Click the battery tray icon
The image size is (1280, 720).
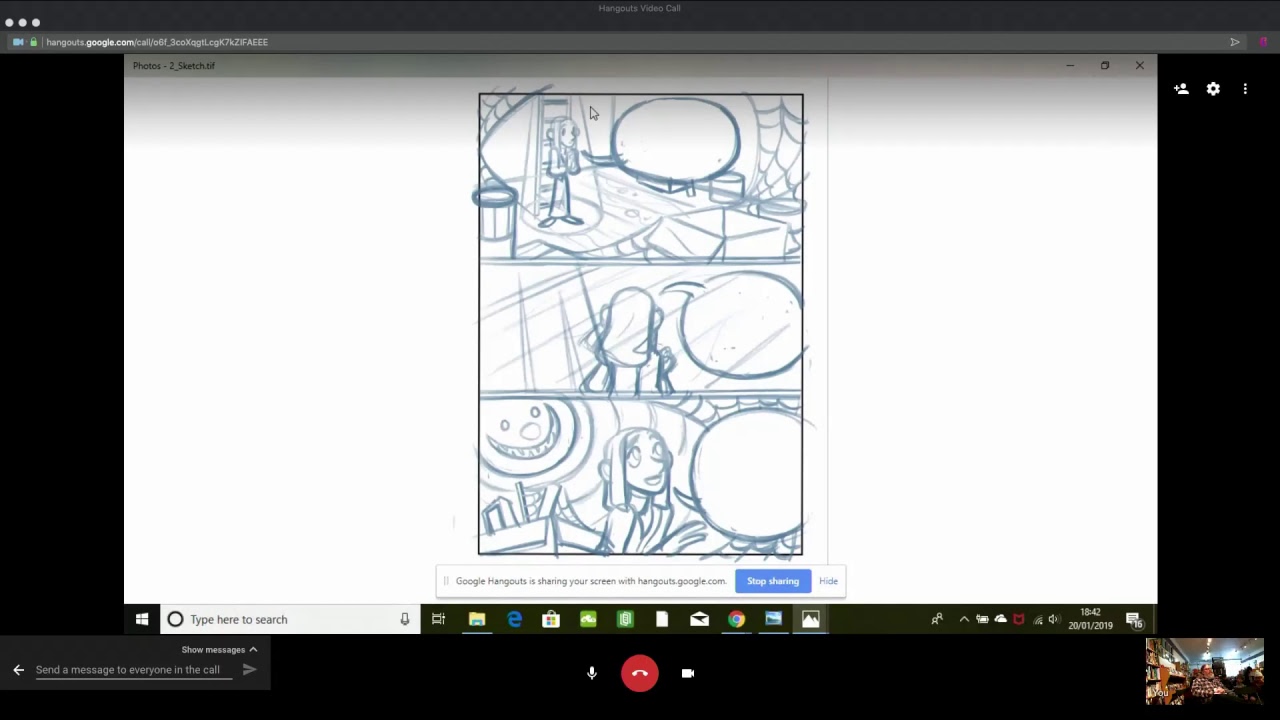pyautogui.click(x=982, y=619)
